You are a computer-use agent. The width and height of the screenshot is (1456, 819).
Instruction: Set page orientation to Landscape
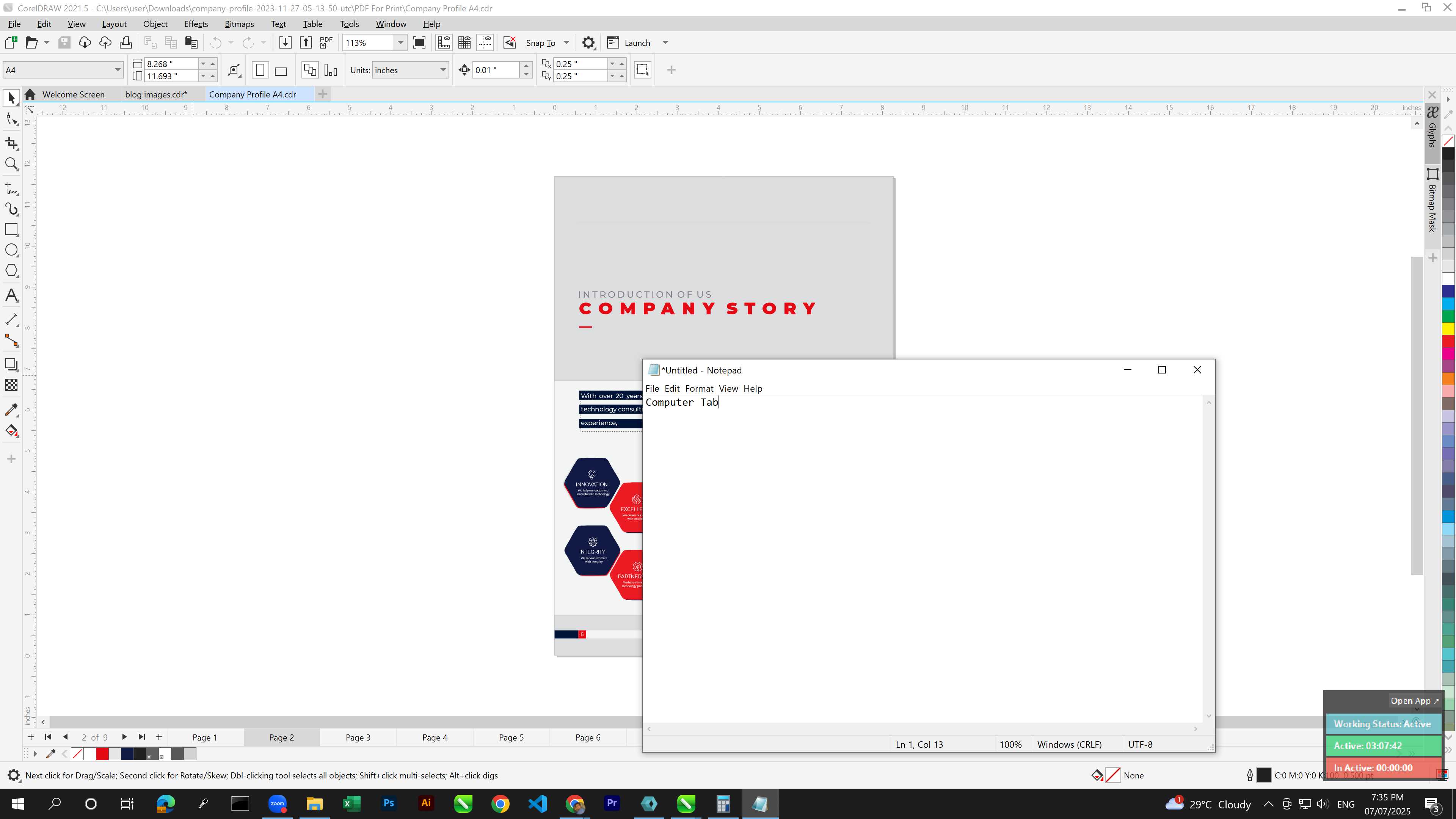tap(281, 70)
